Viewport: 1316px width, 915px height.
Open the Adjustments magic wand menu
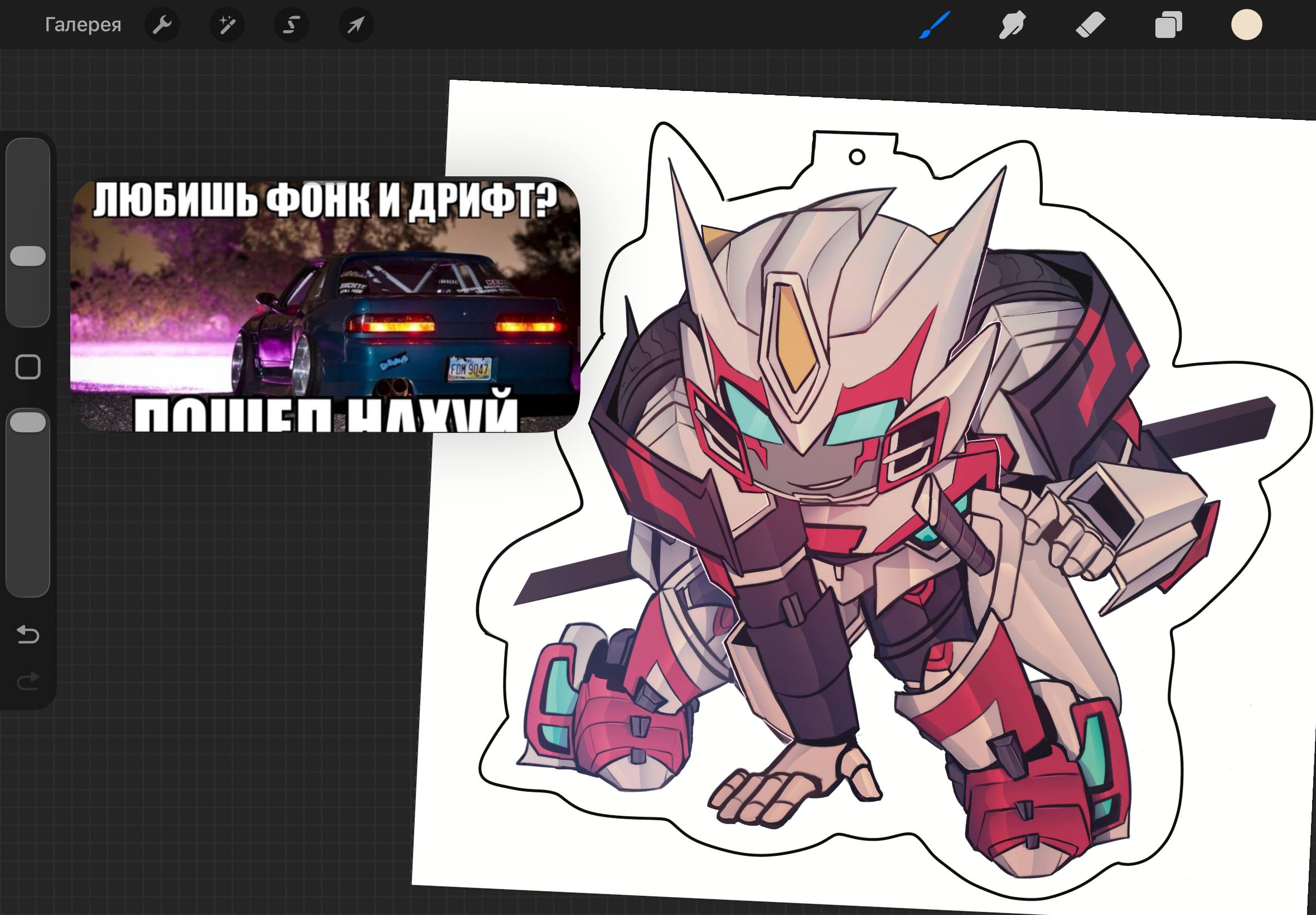(x=227, y=25)
